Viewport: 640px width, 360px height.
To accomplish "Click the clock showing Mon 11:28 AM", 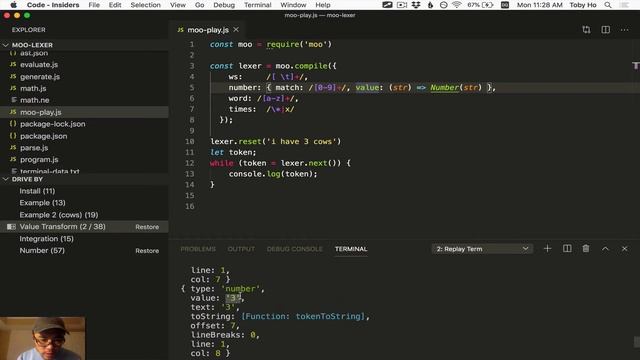I will [x=540, y=5].
